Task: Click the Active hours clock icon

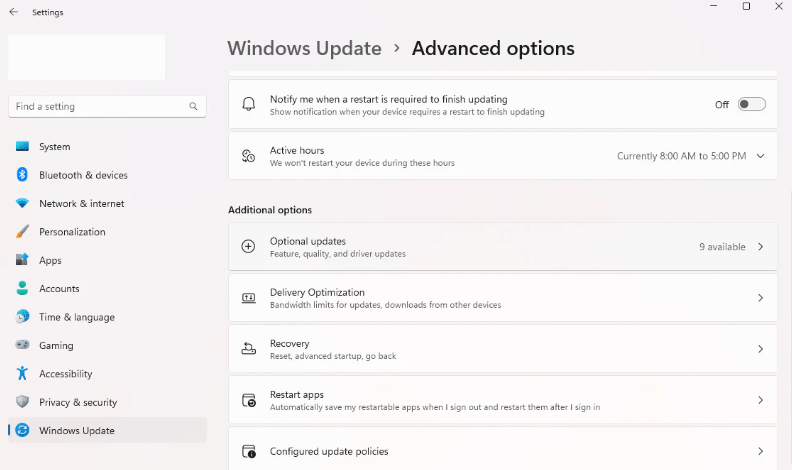Action: 248,156
